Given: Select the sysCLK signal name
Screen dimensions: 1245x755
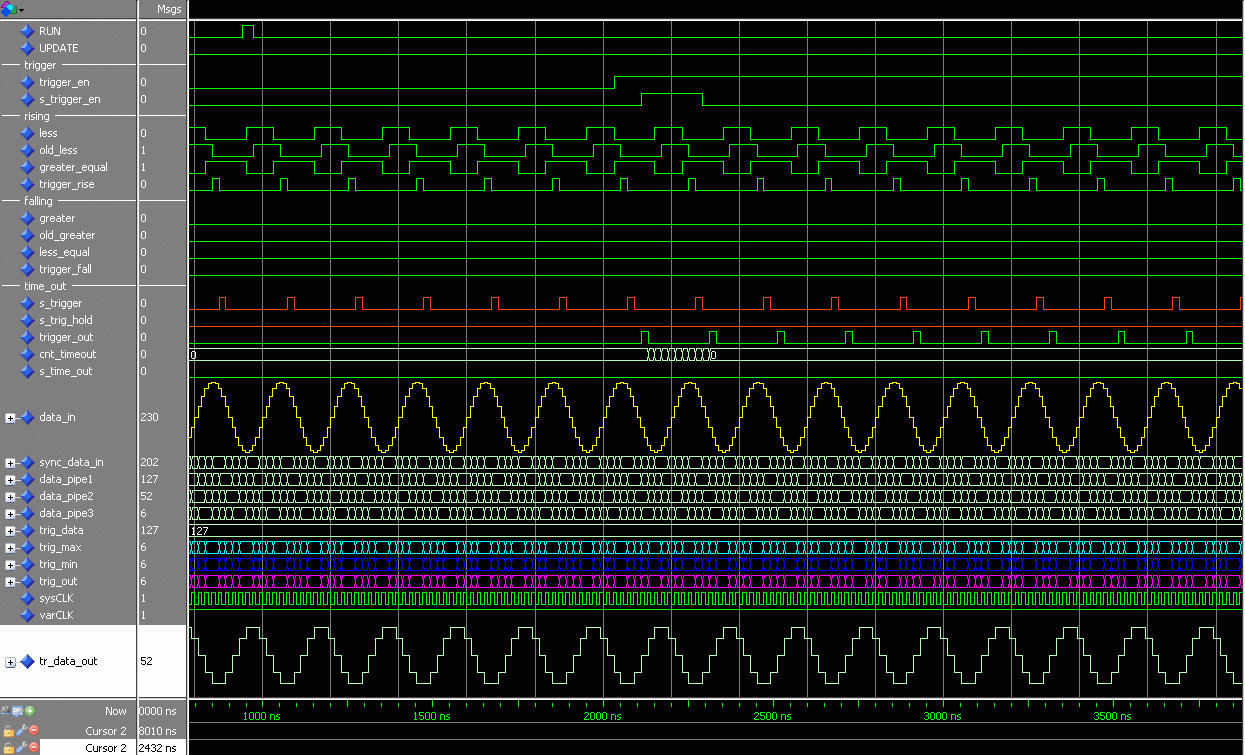Looking at the screenshot, I should (57, 599).
